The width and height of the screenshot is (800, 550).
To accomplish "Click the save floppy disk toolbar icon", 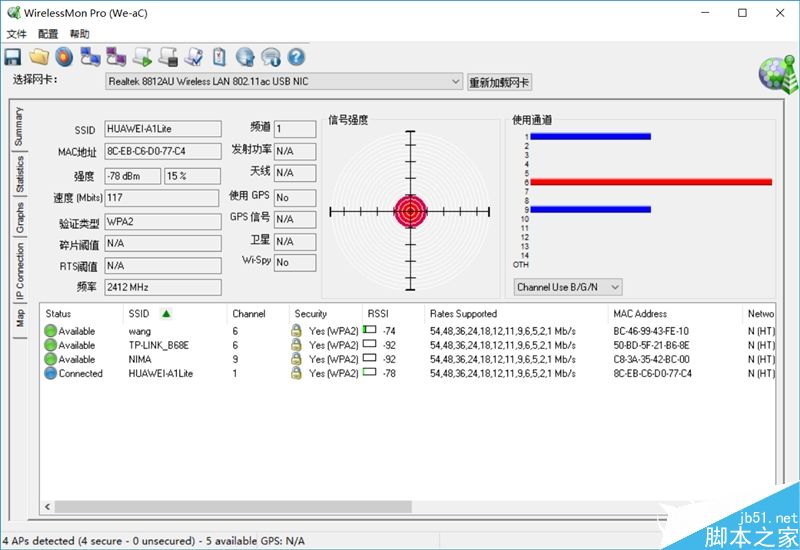I will pos(13,57).
